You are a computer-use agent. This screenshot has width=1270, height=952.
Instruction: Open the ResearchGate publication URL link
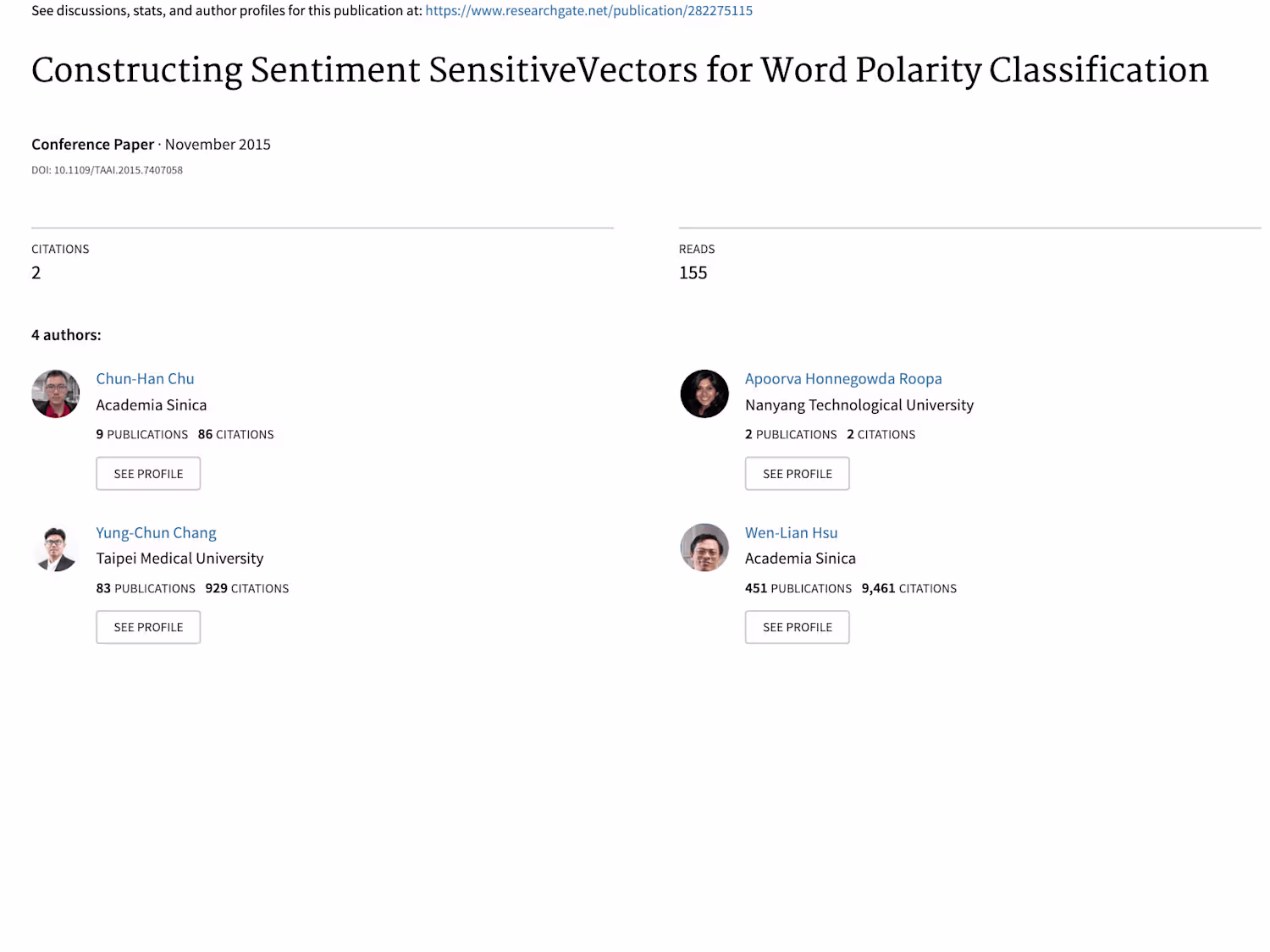(588, 11)
